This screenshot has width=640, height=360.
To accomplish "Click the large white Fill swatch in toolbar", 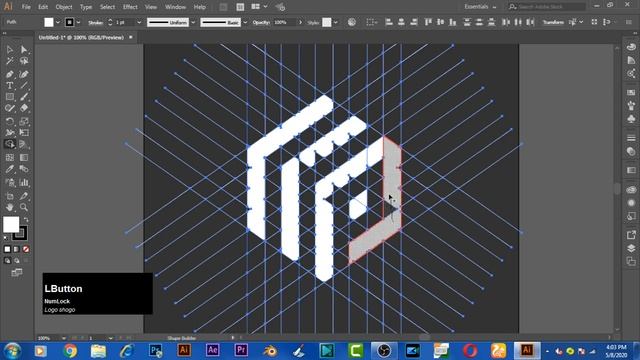I will click(x=11, y=224).
